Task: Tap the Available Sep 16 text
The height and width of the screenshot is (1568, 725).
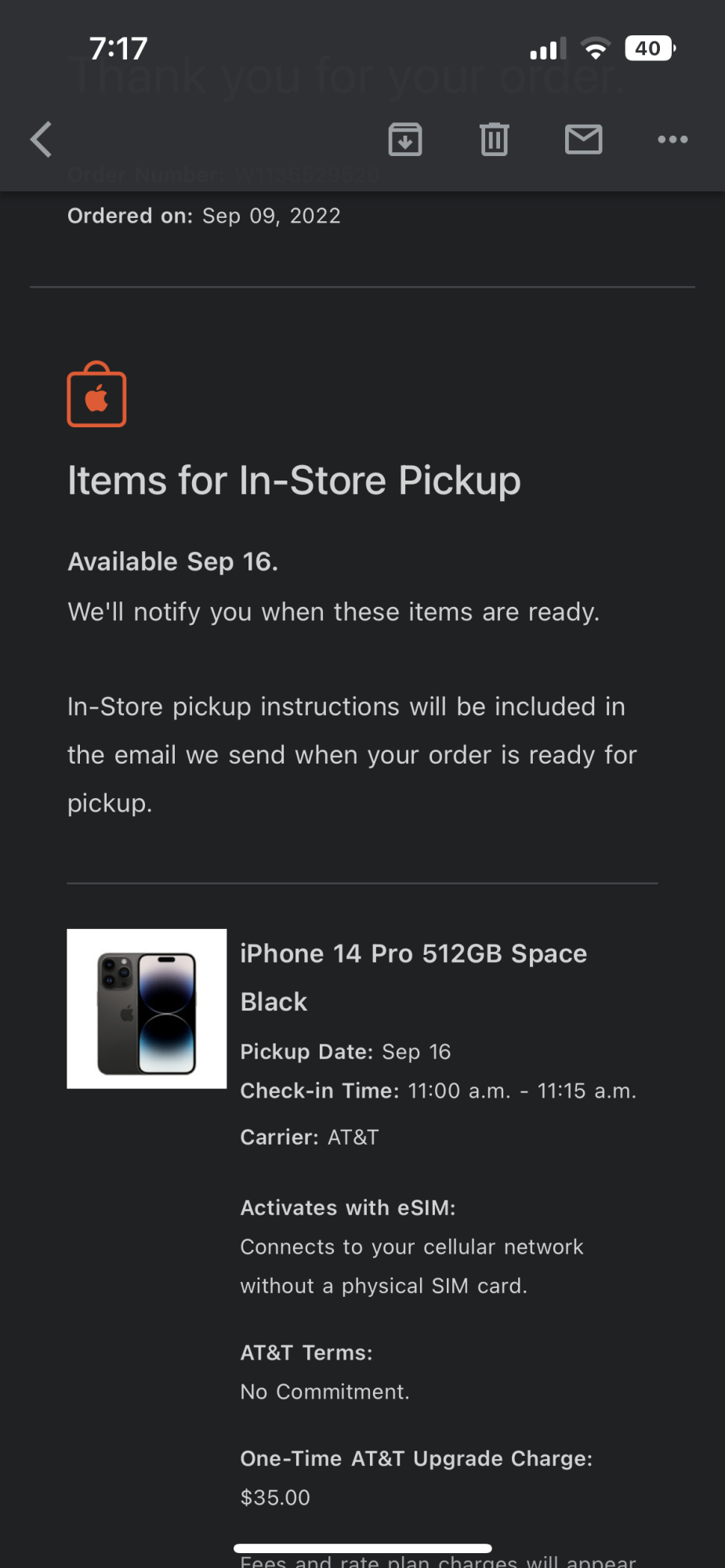Action: pos(172,561)
